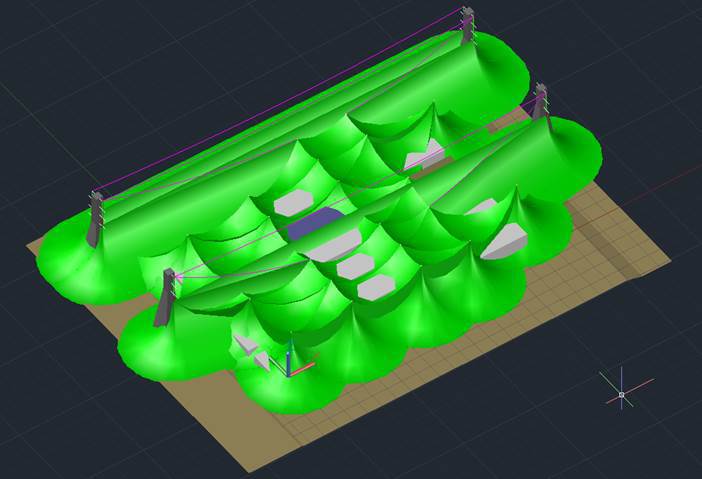Select the right-side pylon tower
The height and width of the screenshot is (479, 702).
click(541, 102)
